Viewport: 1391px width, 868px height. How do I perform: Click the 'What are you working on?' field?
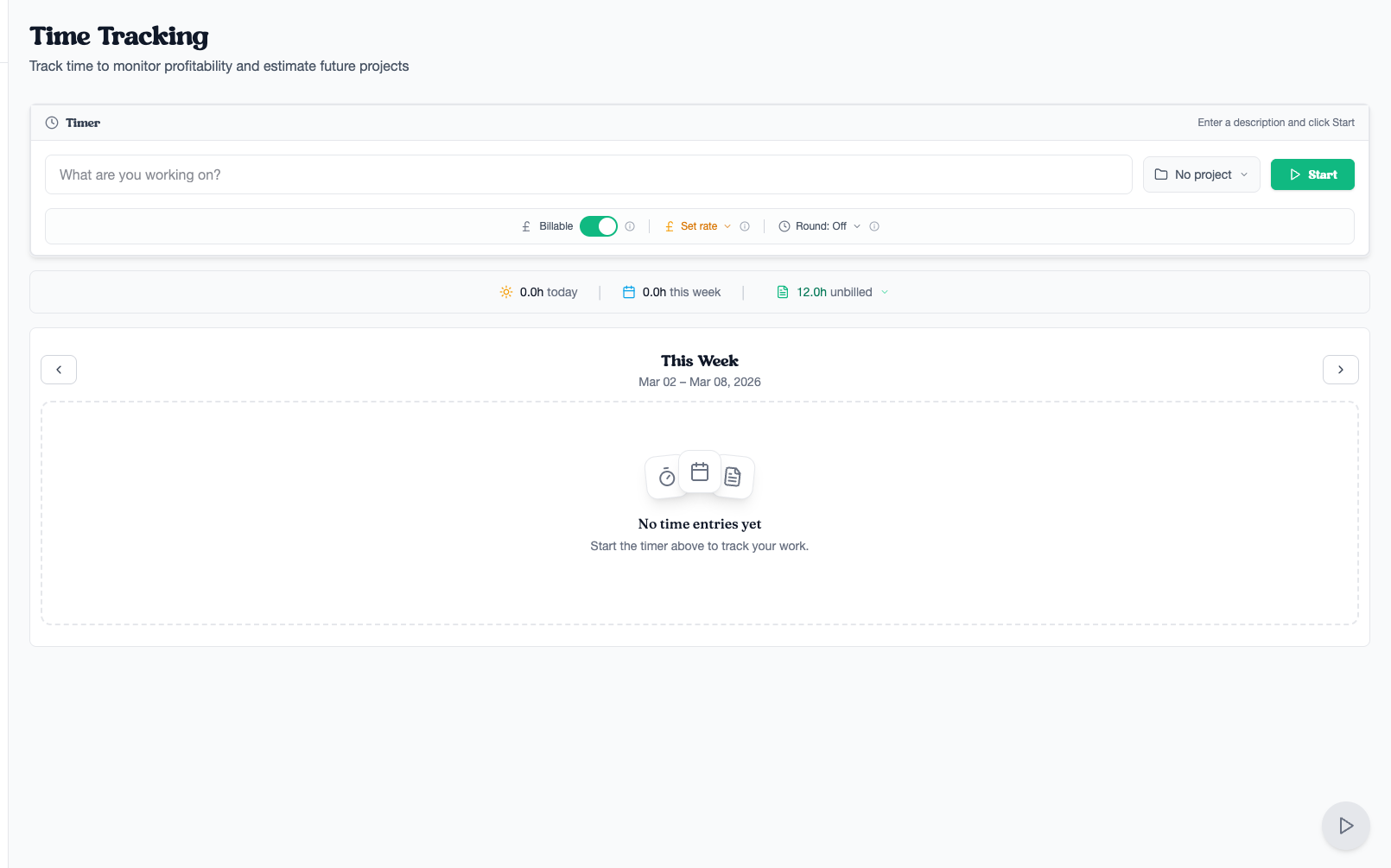tap(588, 174)
